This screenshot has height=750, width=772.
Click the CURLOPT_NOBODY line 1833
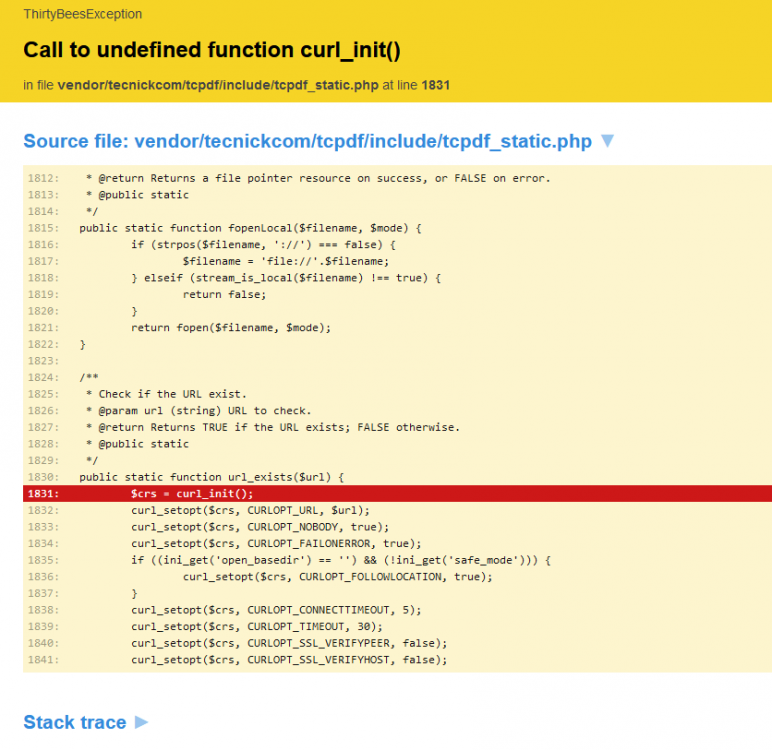[260, 527]
